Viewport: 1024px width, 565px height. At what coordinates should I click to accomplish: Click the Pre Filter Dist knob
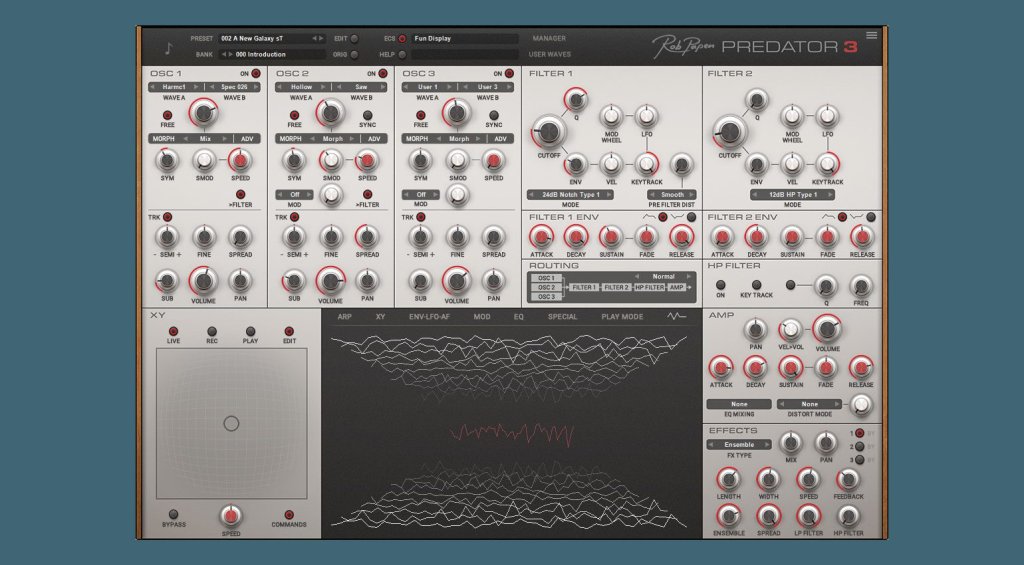click(x=681, y=164)
